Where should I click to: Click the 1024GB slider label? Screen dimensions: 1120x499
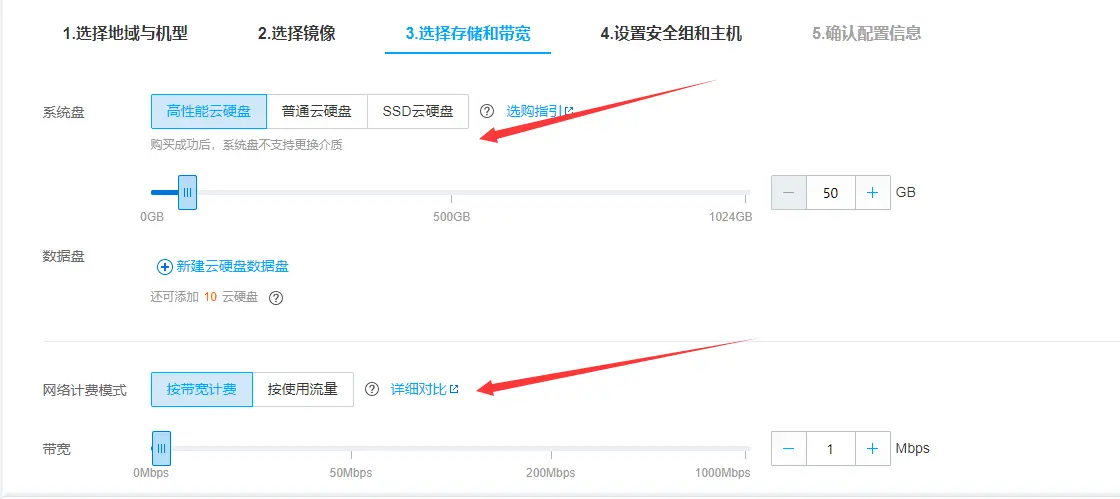(730, 217)
